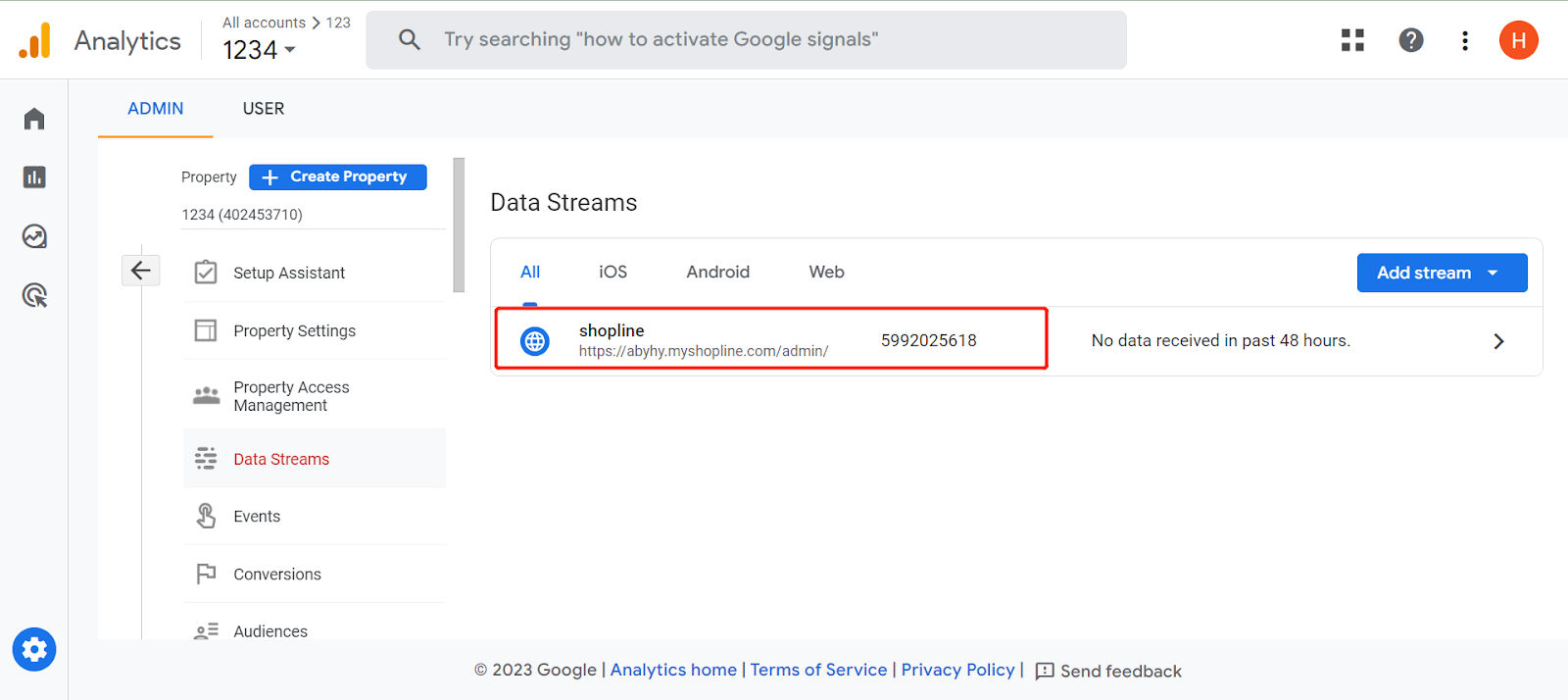Click the Create Property button
The height and width of the screenshot is (700, 1568).
coord(338,176)
